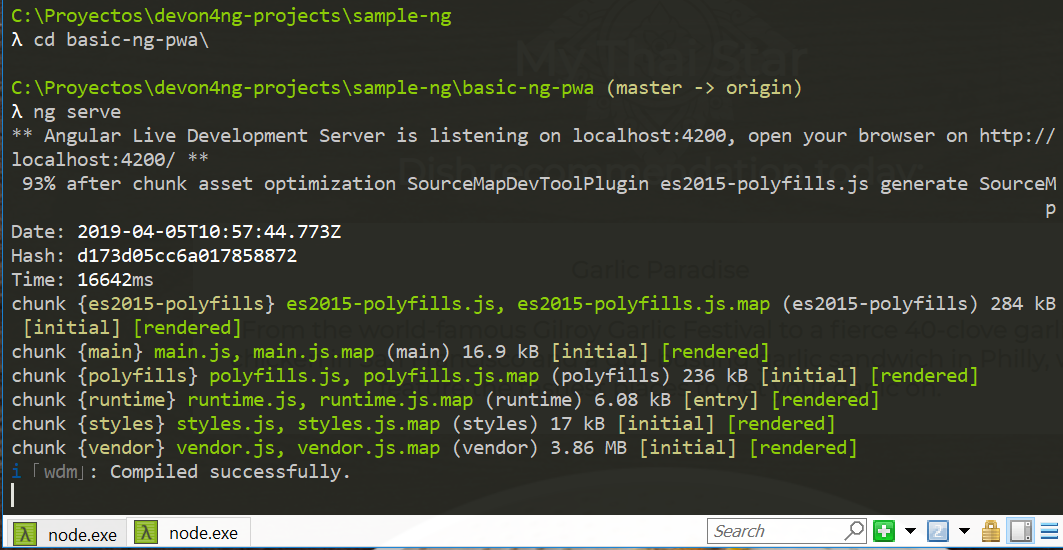Toggle the panel view icon next to the padlock

(x=1020, y=531)
